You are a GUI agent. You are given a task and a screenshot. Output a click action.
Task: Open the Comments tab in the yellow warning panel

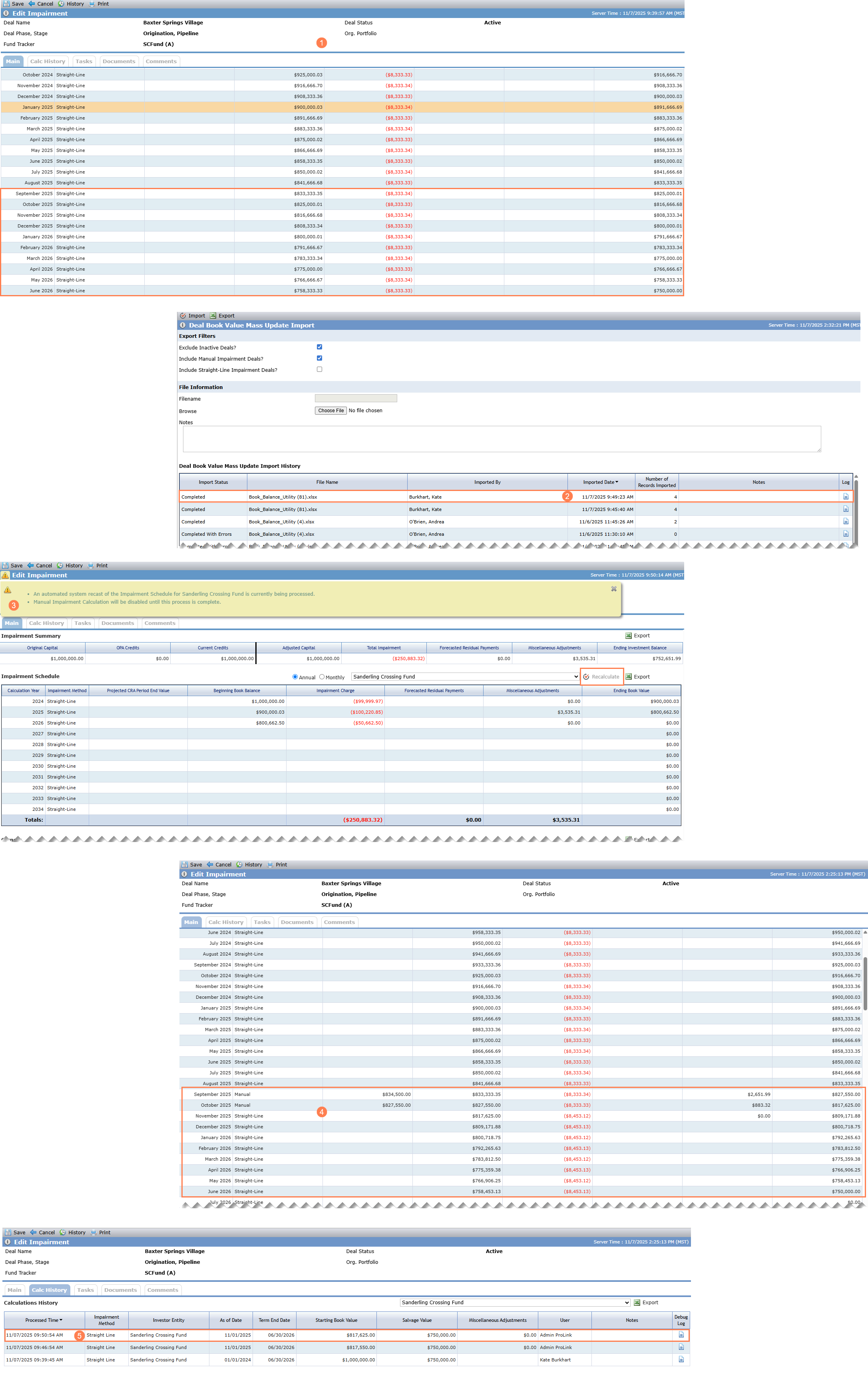coord(160,624)
